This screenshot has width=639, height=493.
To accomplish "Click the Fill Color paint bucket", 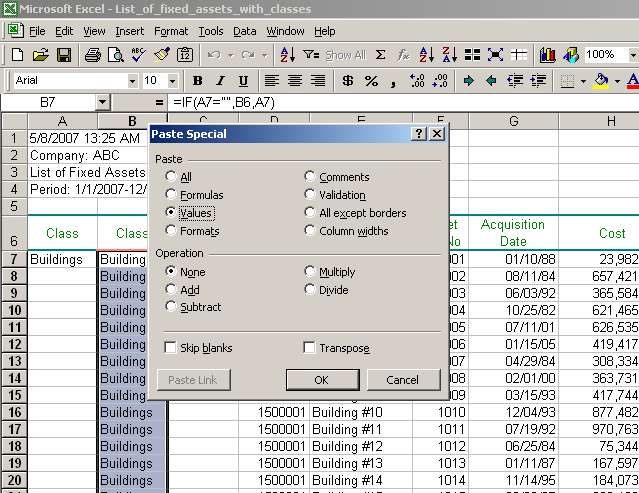I will (601, 81).
